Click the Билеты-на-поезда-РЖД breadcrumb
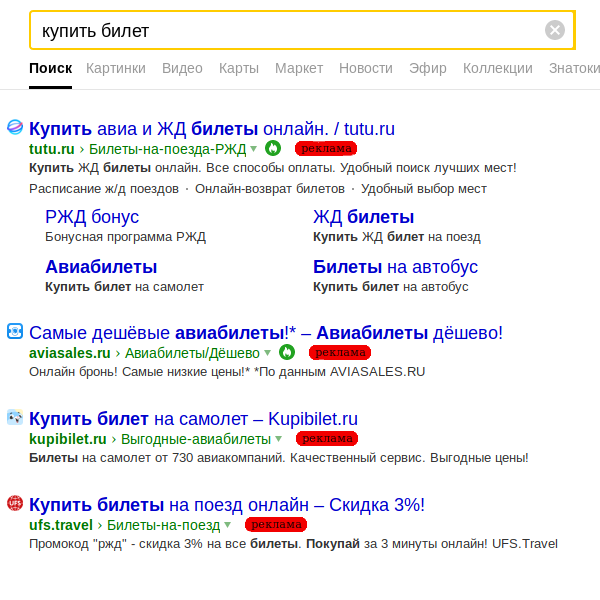 click(168, 149)
